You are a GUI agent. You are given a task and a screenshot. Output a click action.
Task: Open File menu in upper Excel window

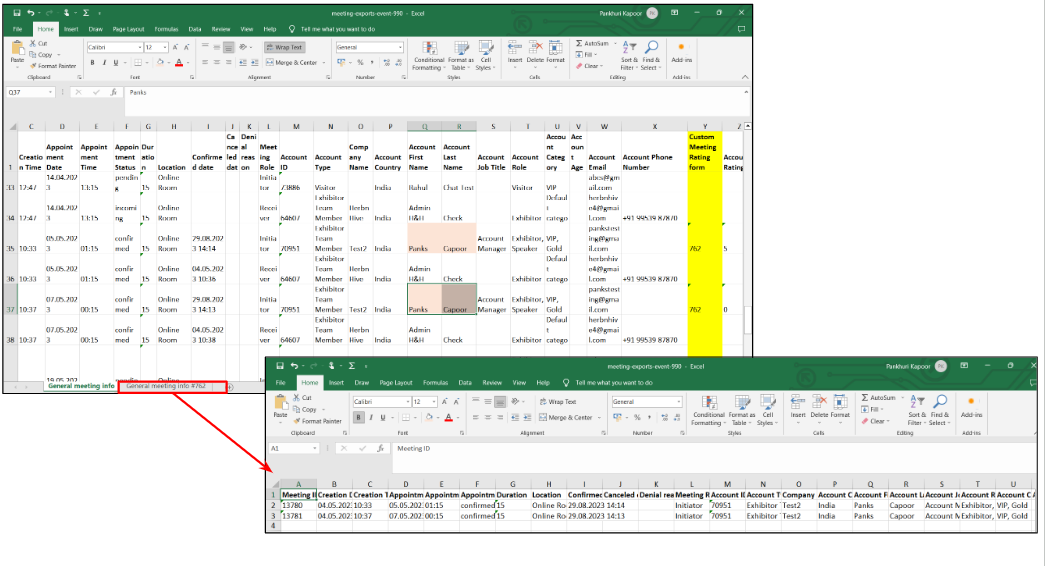[17, 29]
